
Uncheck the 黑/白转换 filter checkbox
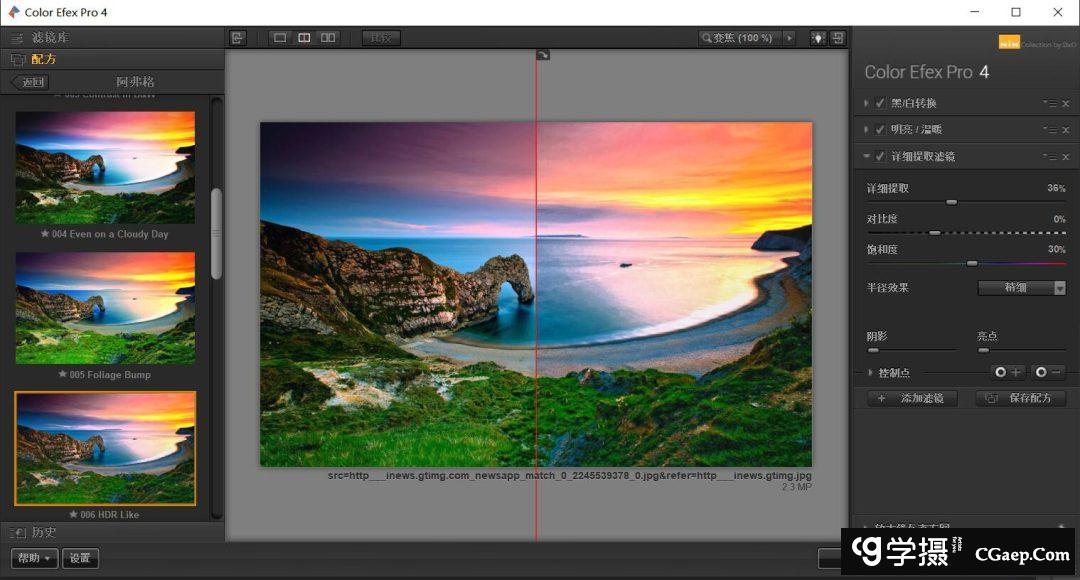pyautogui.click(x=880, y=103)
